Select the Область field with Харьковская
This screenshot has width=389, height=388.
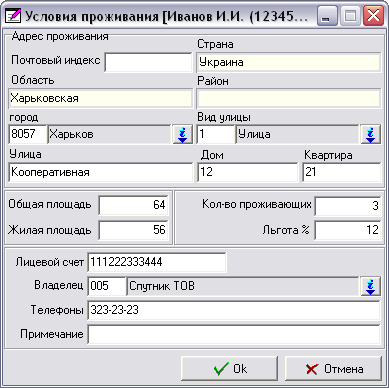pyautogui.click(x=101, y=98)
